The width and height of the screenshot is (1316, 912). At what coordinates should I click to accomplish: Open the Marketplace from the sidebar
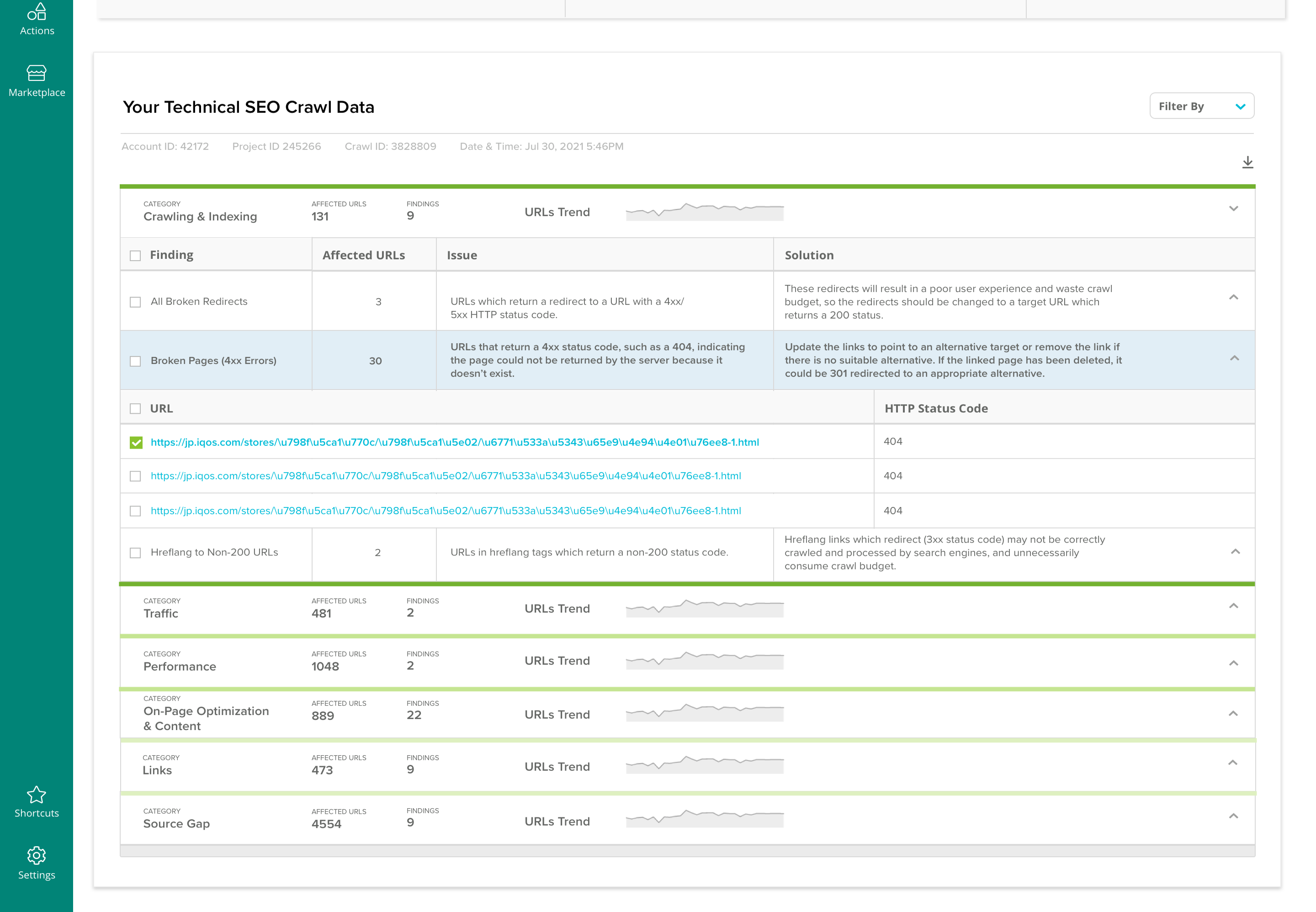pos(36,80)
